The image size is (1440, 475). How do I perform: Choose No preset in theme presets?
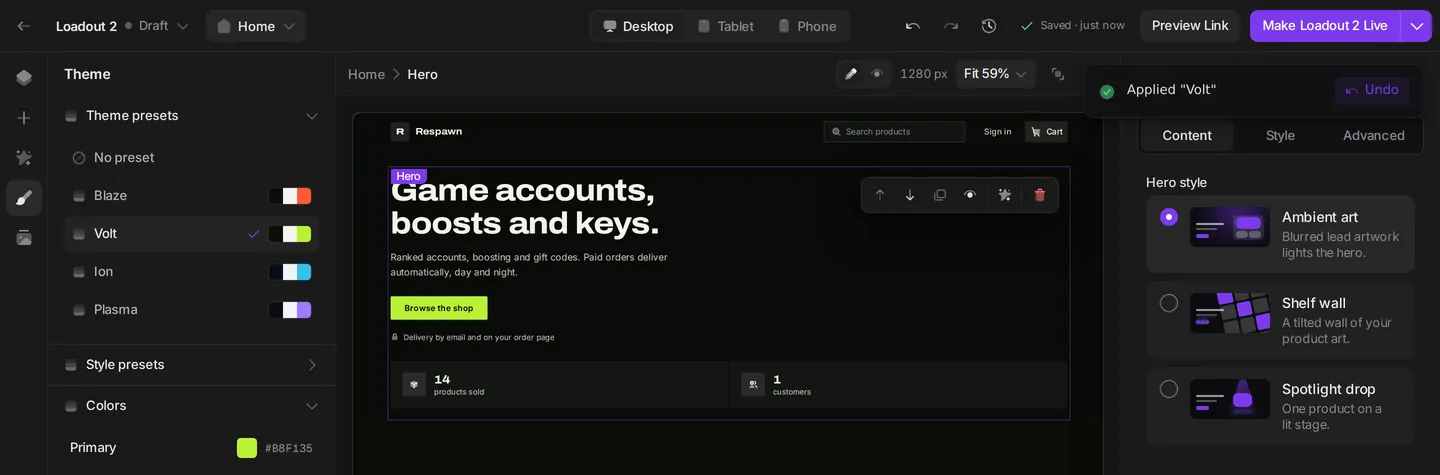point(192,158)
